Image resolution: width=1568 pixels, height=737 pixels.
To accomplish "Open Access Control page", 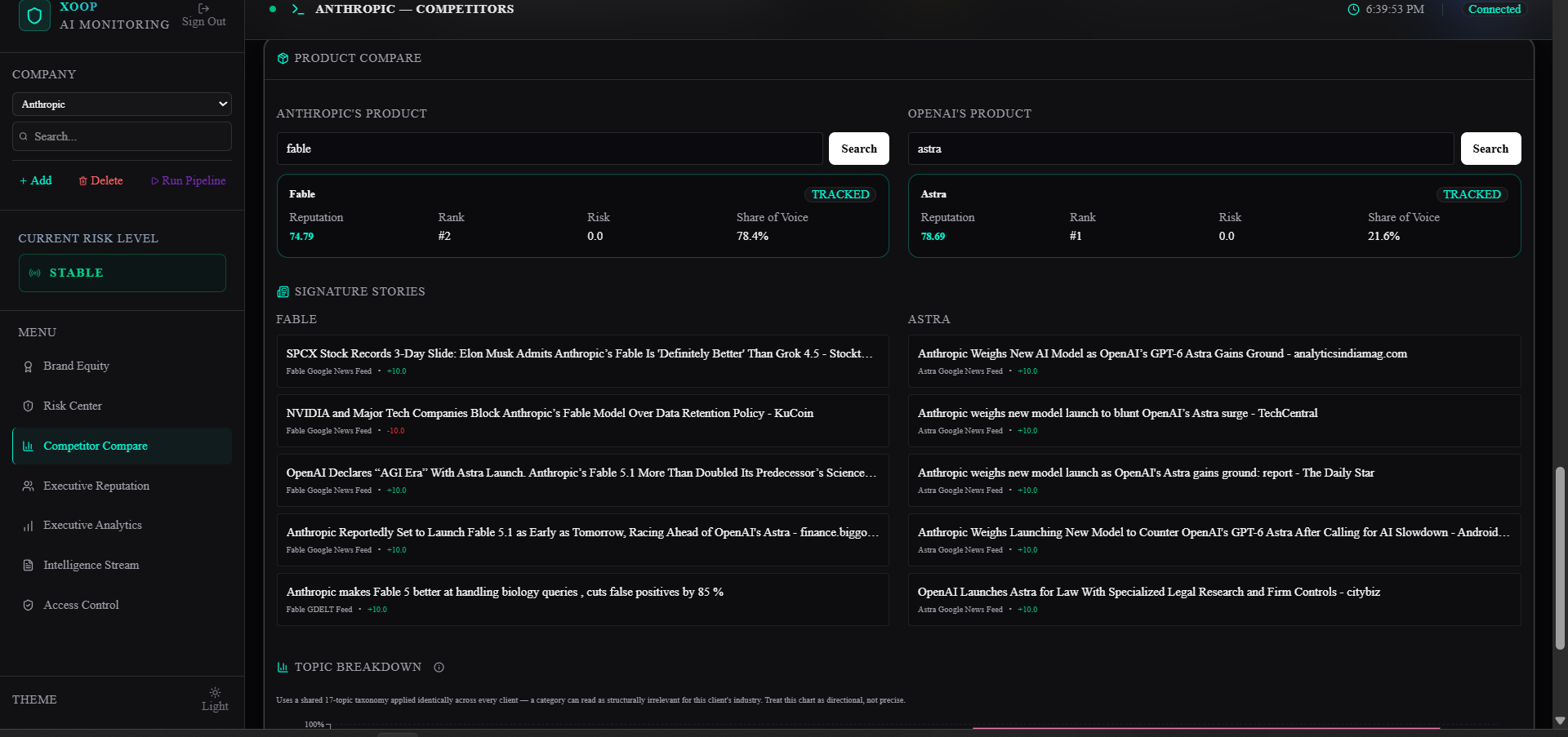I will 122,605.
